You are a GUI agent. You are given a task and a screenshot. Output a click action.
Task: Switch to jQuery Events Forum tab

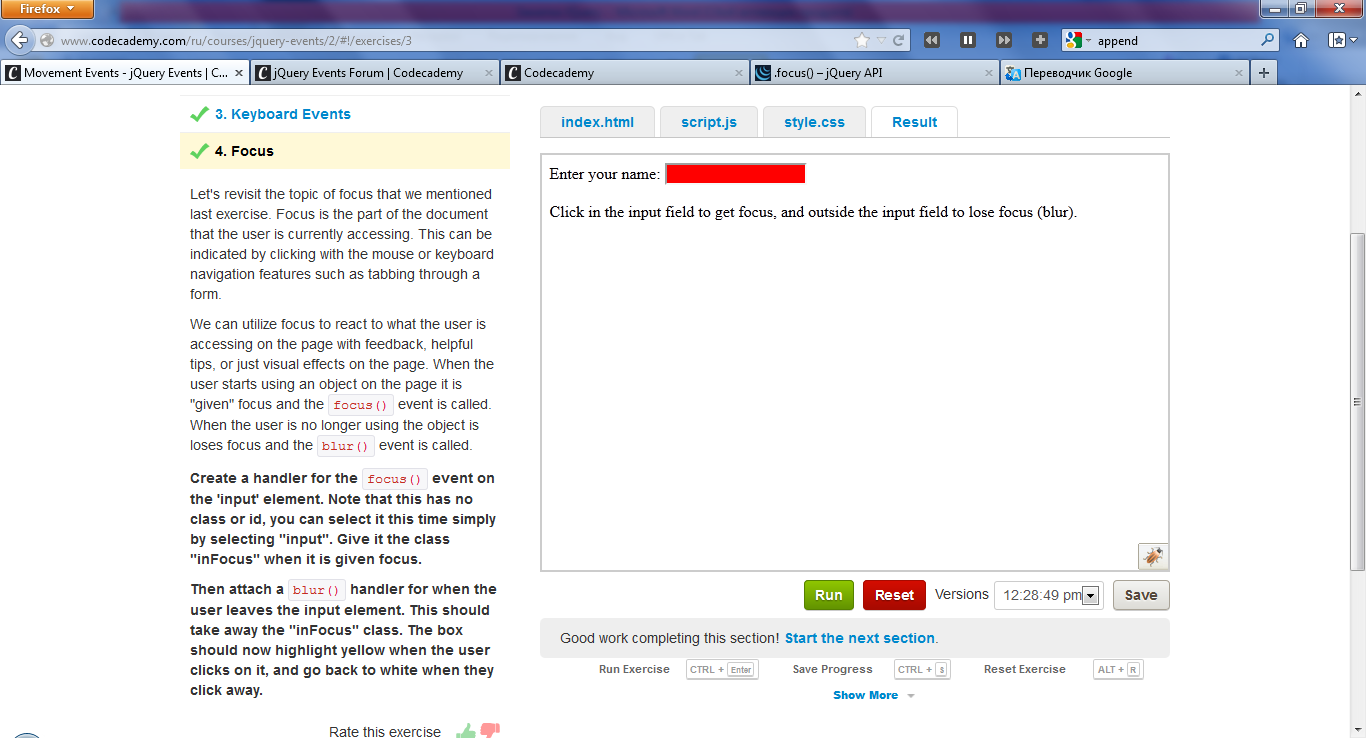click(375, 73)
